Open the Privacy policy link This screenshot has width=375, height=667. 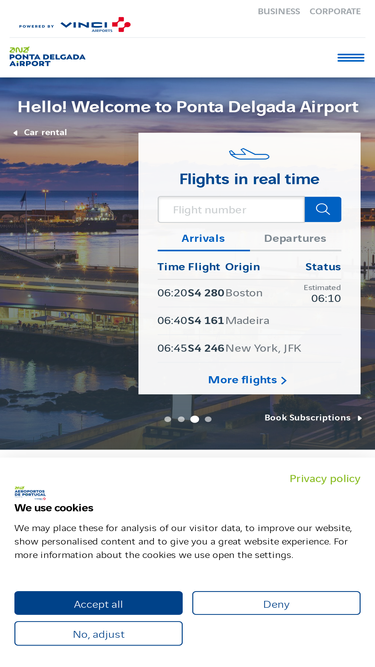click(325, 479)
